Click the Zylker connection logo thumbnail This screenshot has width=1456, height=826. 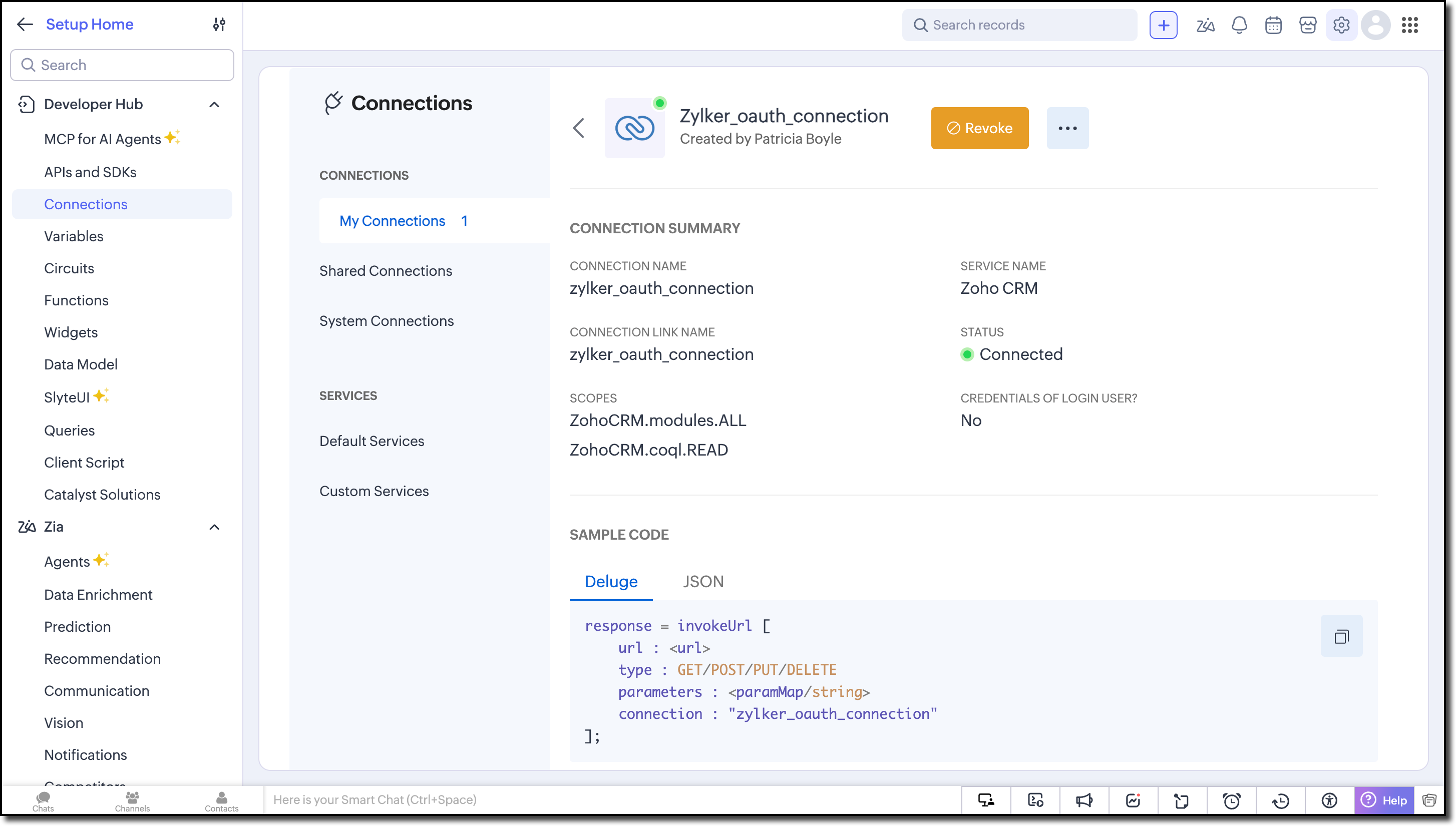[x=634, y=128]
